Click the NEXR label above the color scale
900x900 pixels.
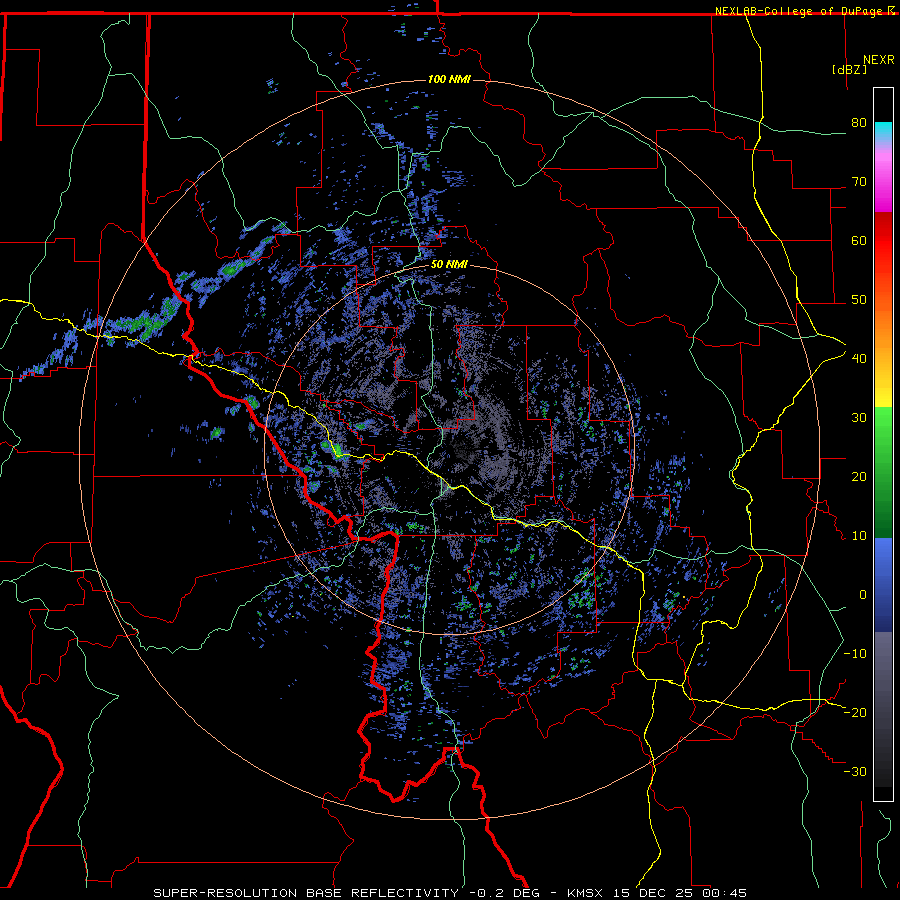pyautogui.click(x=879, y=60)
